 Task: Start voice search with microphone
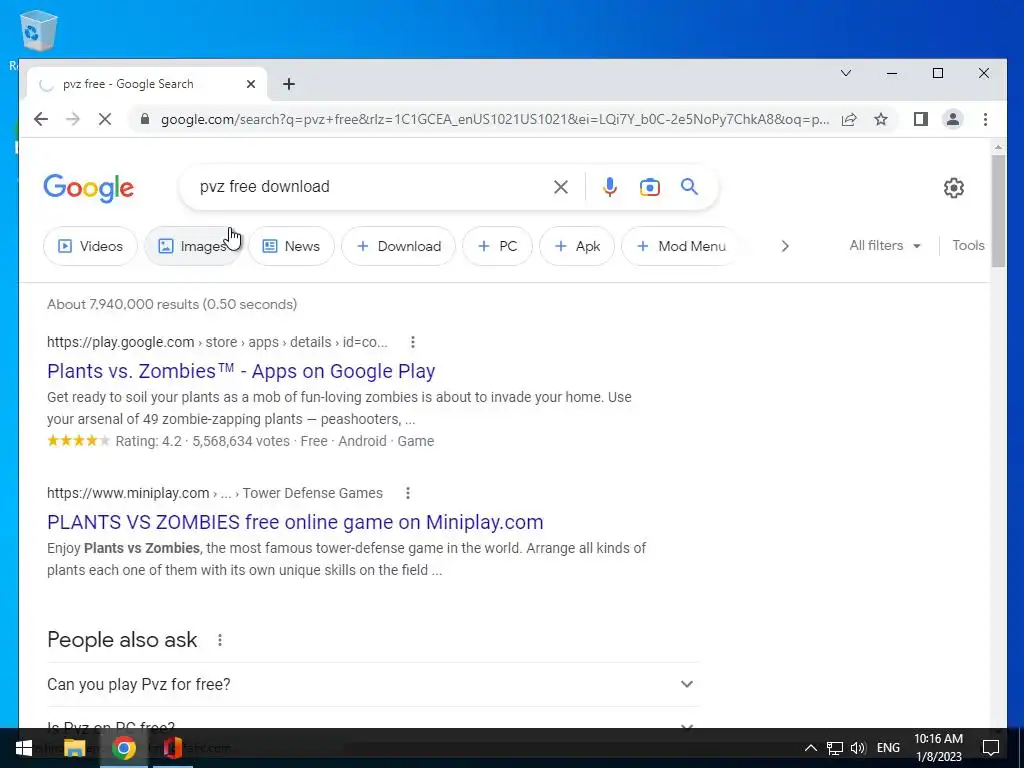609,187
